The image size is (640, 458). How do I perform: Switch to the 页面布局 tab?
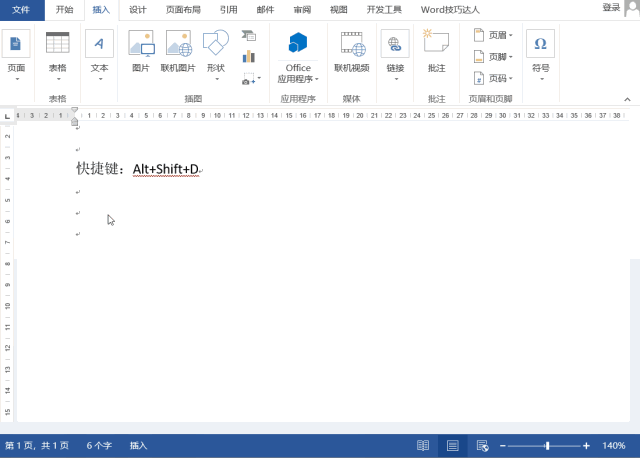pyautogui.click(x=183, y=10)
